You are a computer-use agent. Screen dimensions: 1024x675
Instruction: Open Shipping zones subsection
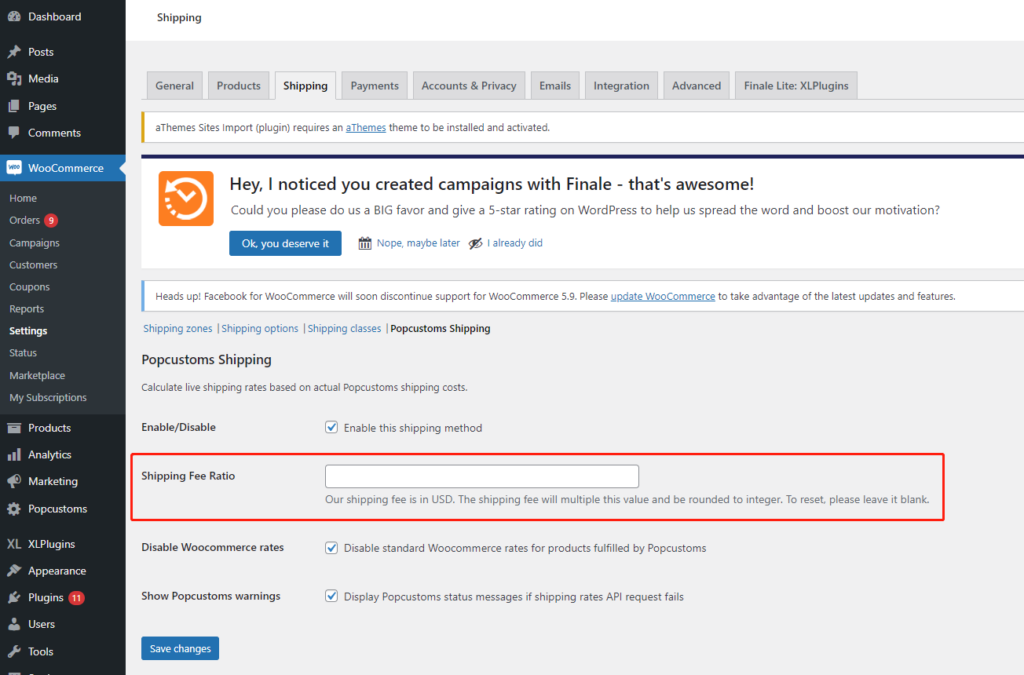pyautogui.click(x=178, y=328)
